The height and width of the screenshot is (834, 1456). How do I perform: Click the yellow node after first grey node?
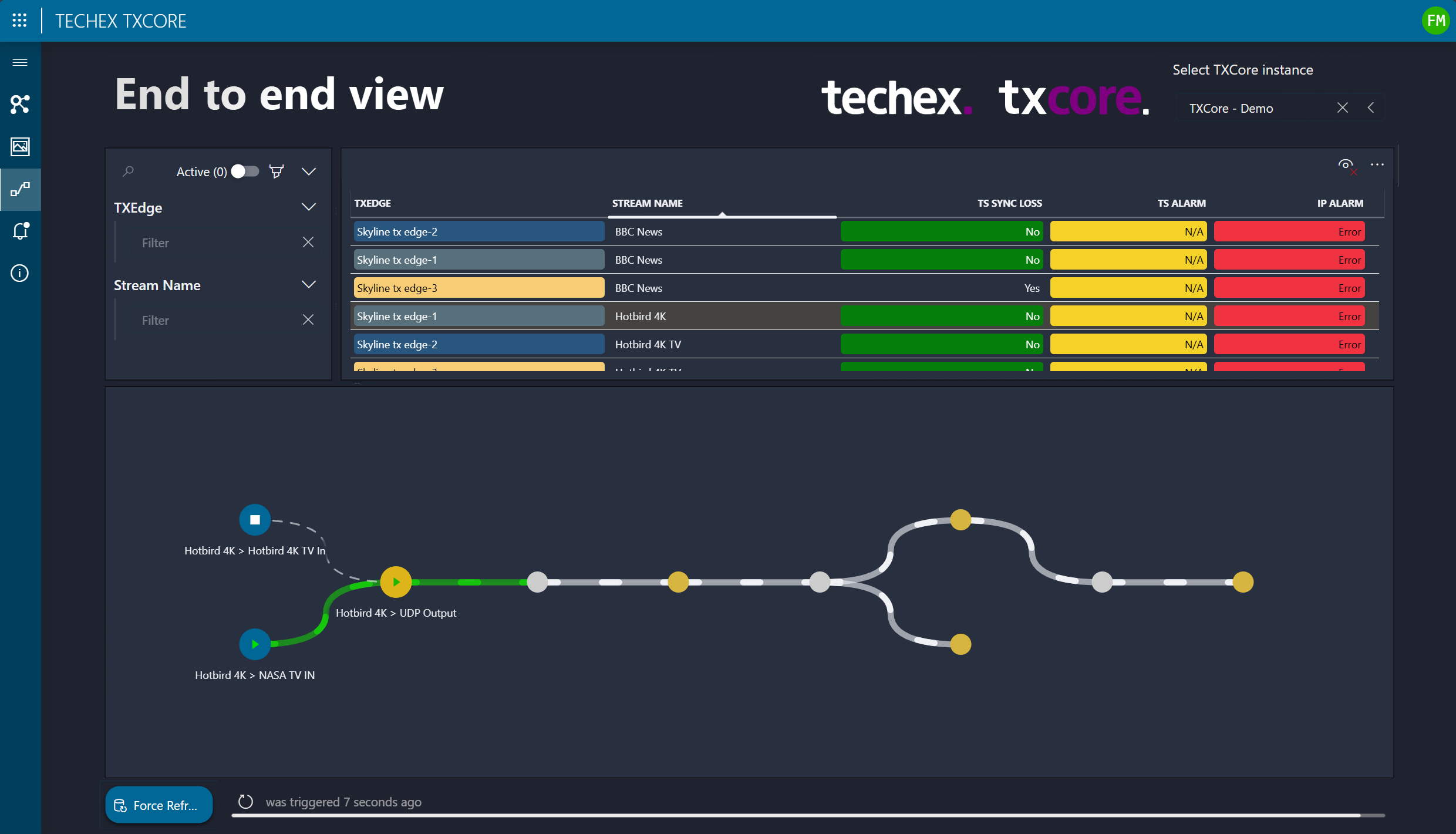(x=678, y=581)
